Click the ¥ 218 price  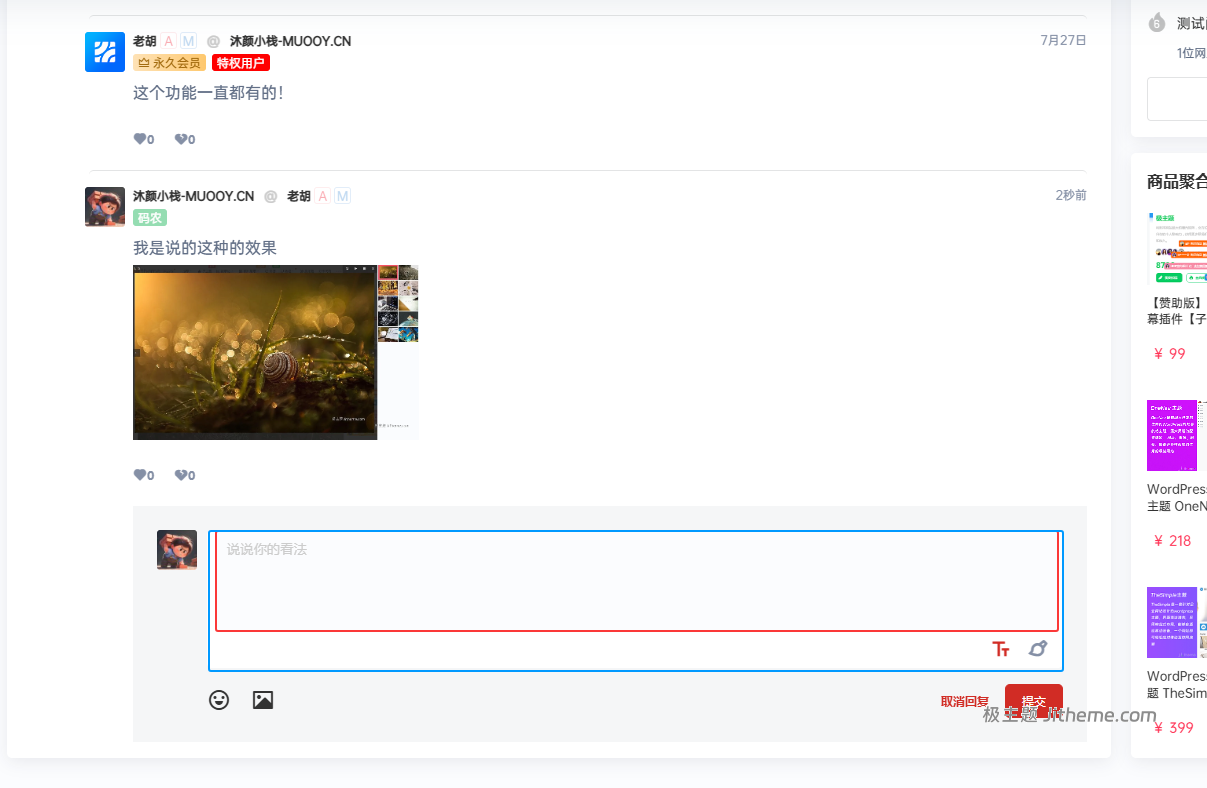[x=1172, y=541]
